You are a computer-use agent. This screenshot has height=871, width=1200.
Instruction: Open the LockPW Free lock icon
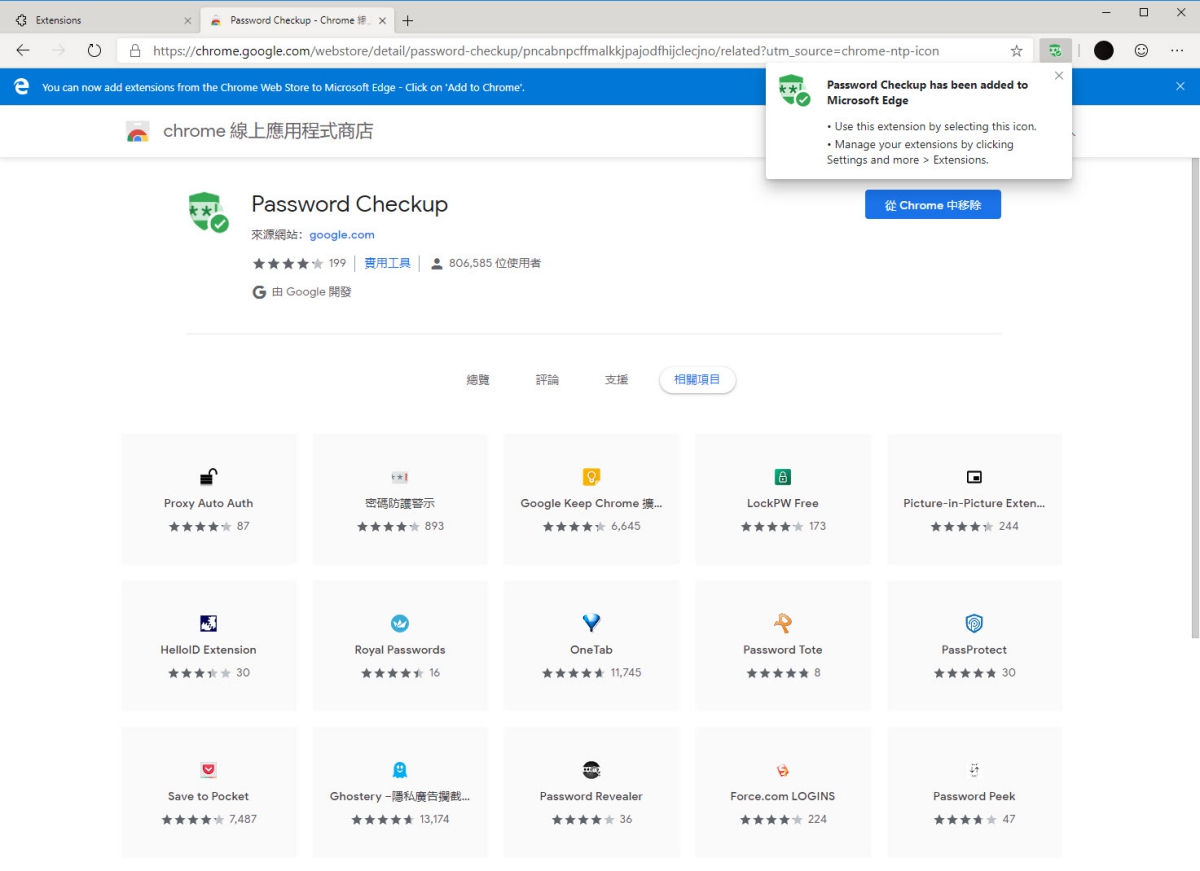pyautogui.click(x=783, y=477)
